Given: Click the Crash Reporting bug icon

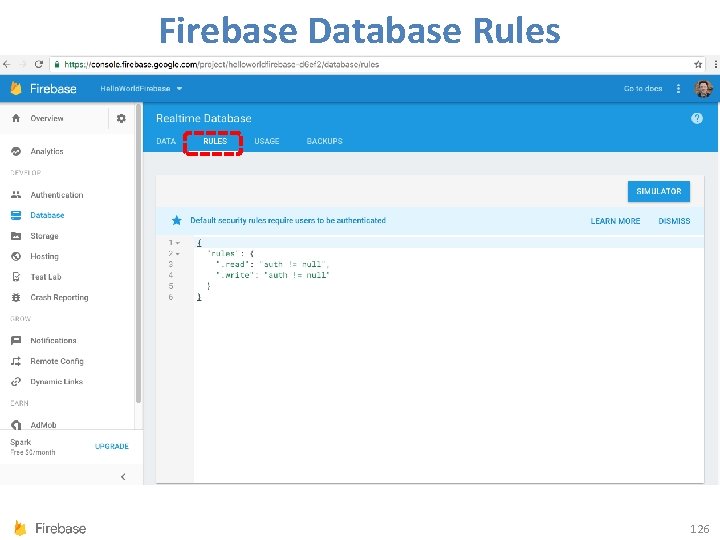Looking at the screenshot, I should 16,298.
